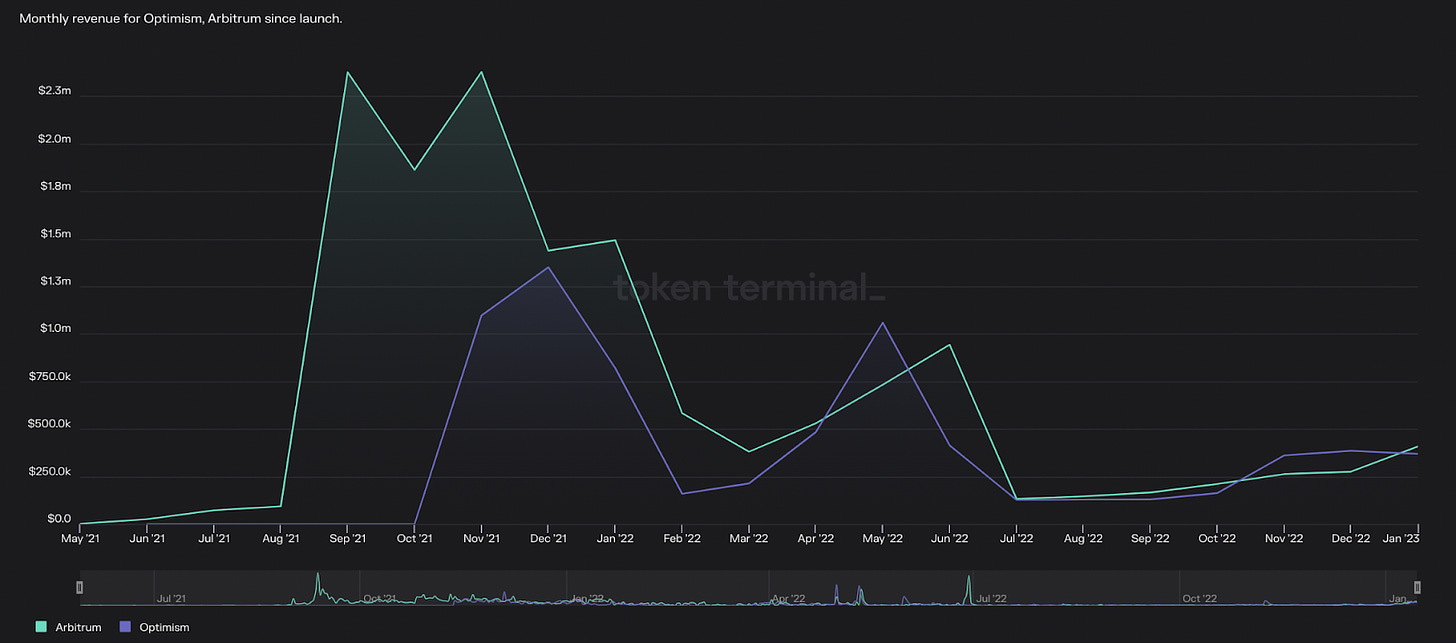Click the right range navigator handle
The height and width of the screenshot is (643, 1456).
pyautogui.click(x=1416, y=587)
